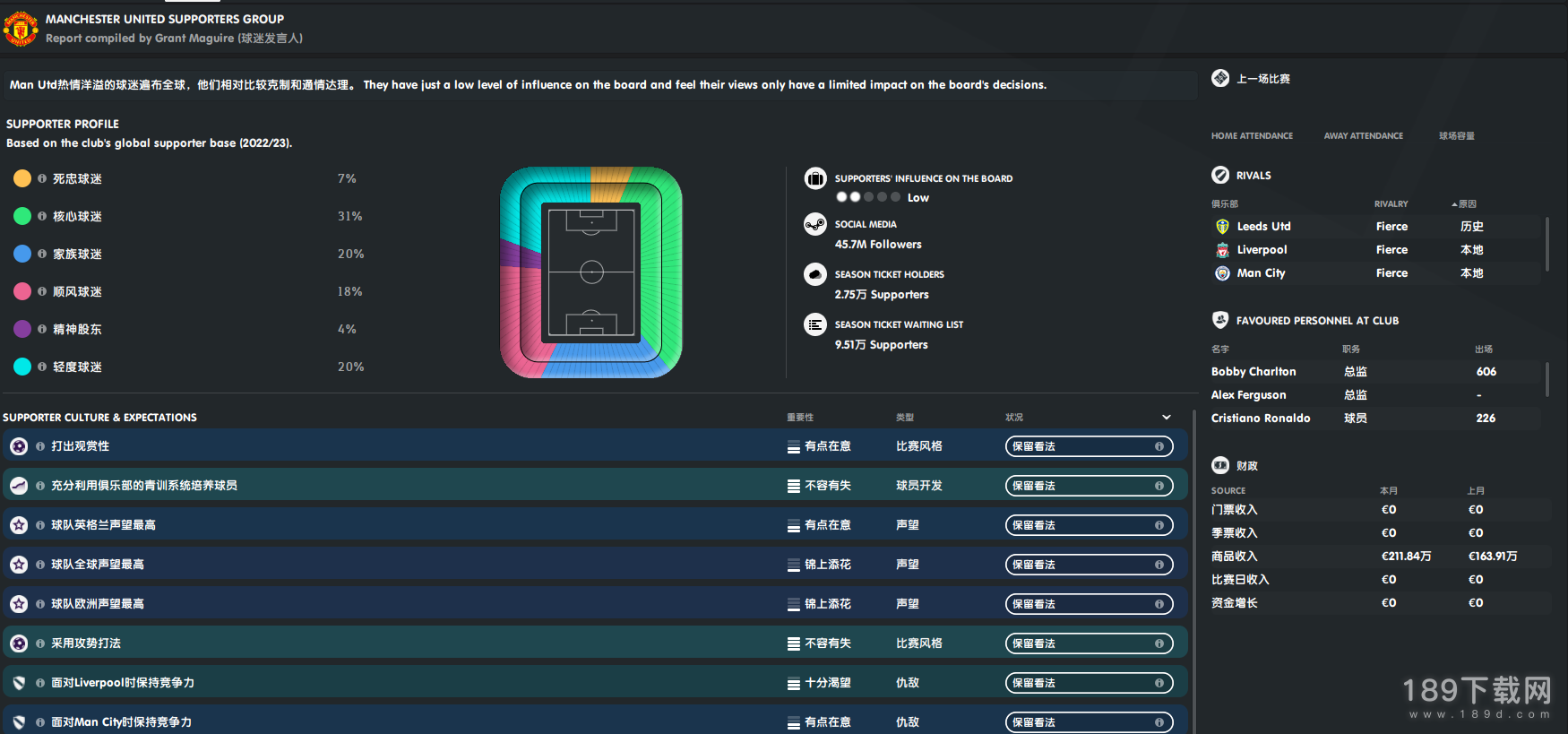
Task: Sort rivals by 原因 column header
Action: 1465,204
